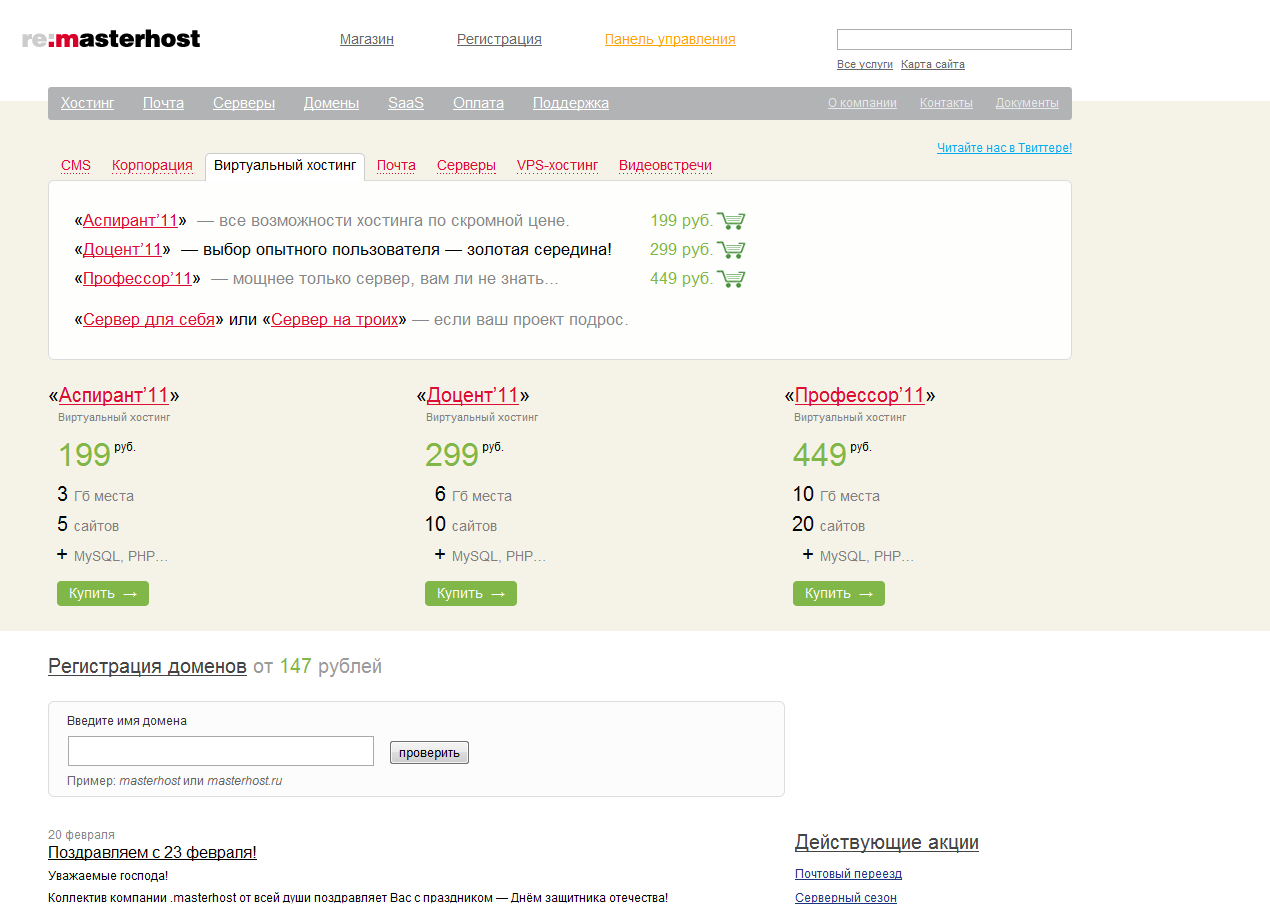Image resolution: width=1270 pixels, height=904 pixels.
Task: Click MySQL, PHP… under the 299 plan
Action: [499, 556]
